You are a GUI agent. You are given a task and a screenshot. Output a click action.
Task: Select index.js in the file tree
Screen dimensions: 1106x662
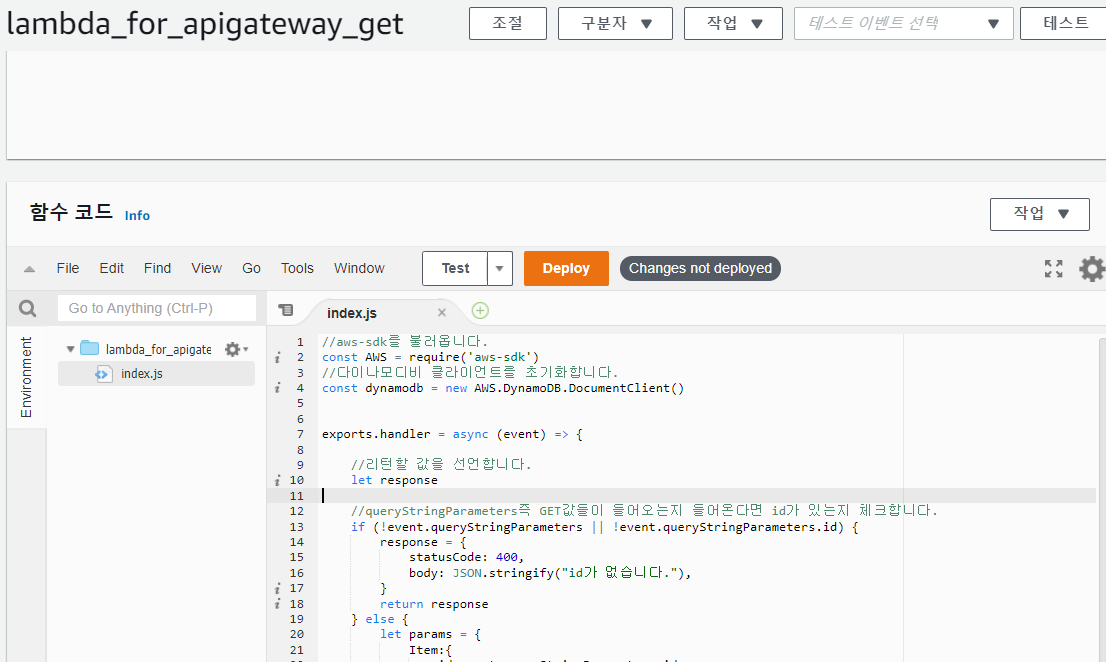141,374
